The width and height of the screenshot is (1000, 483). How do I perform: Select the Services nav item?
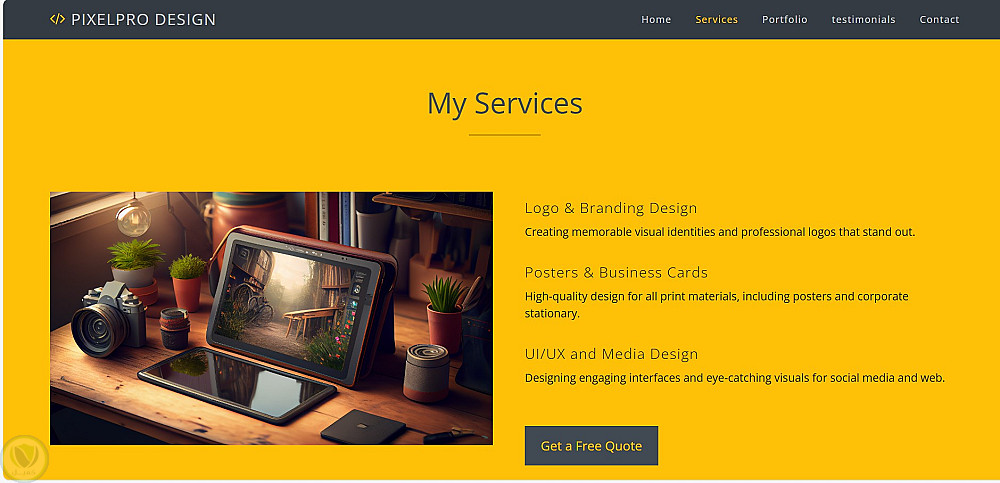(x=716, y=20)
